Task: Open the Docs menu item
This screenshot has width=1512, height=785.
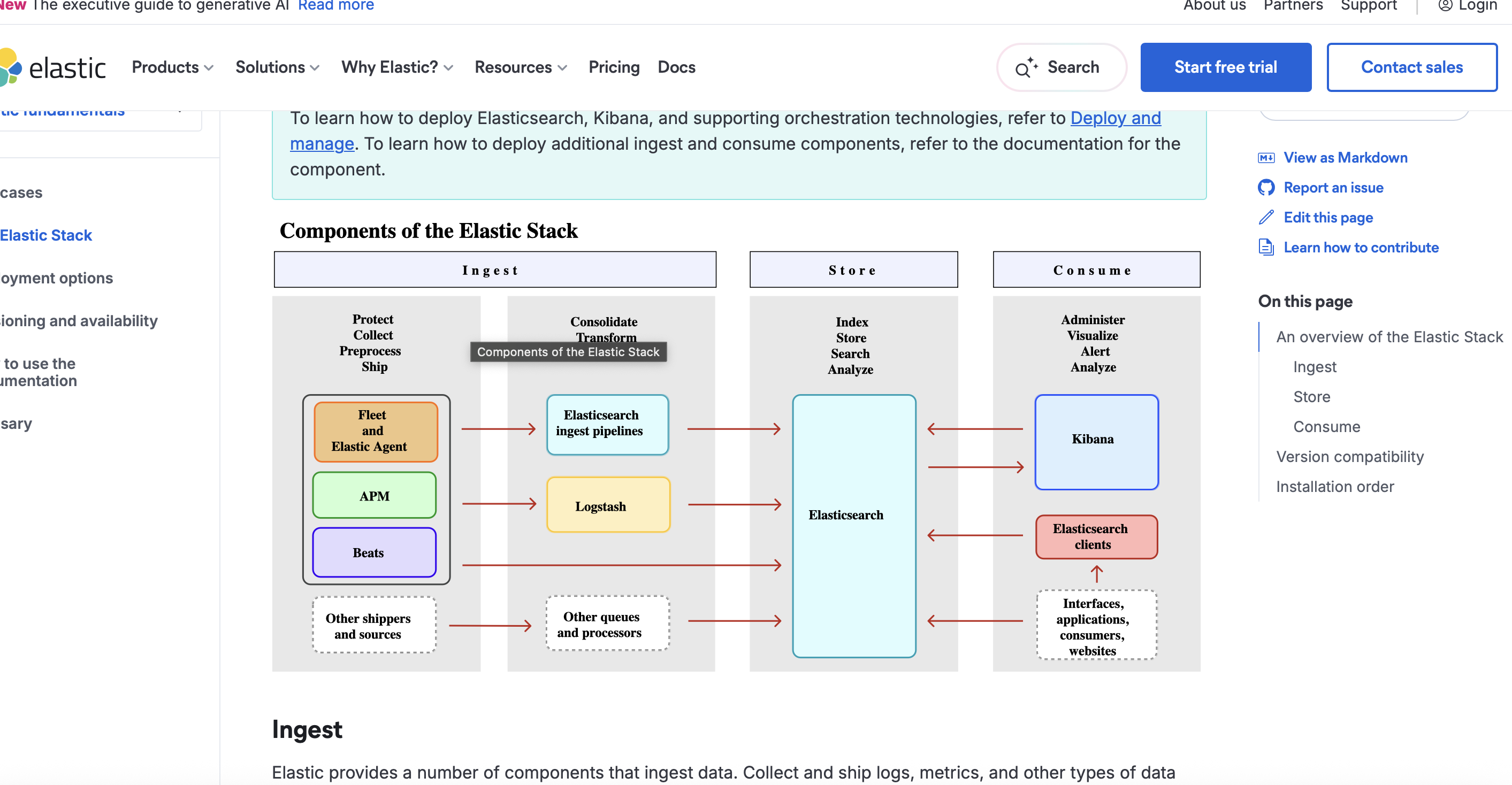Action: point(676,67)
